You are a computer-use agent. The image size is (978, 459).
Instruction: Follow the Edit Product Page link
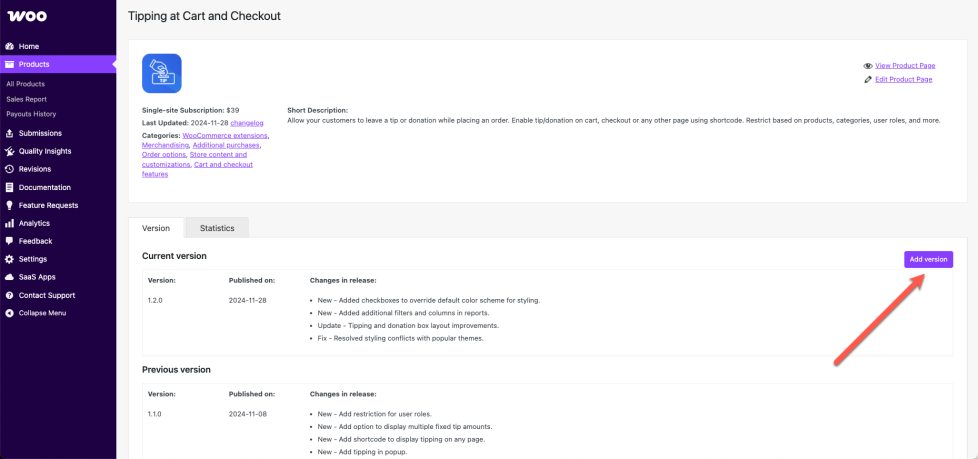(x=903, y=79)
